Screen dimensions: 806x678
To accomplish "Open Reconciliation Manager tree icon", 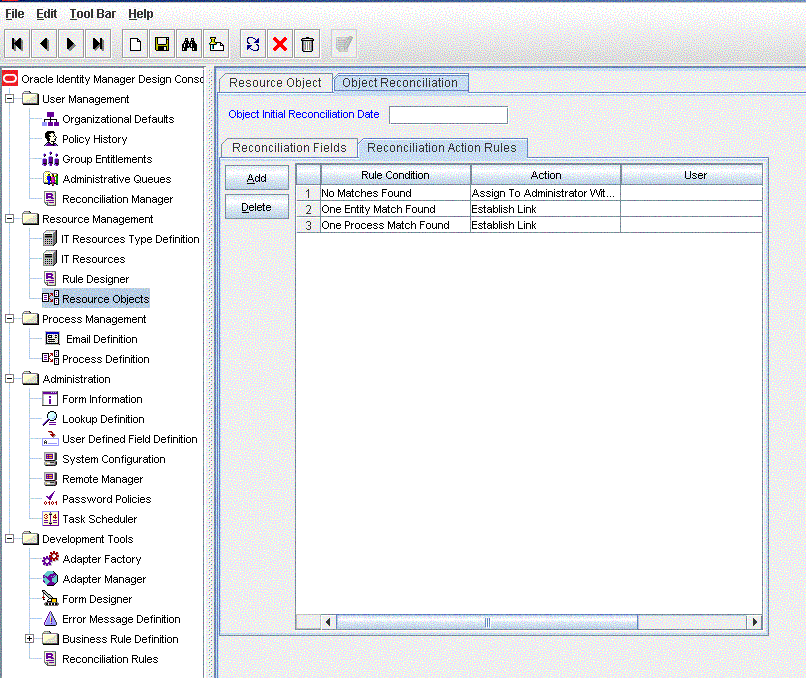I will 50,199.
